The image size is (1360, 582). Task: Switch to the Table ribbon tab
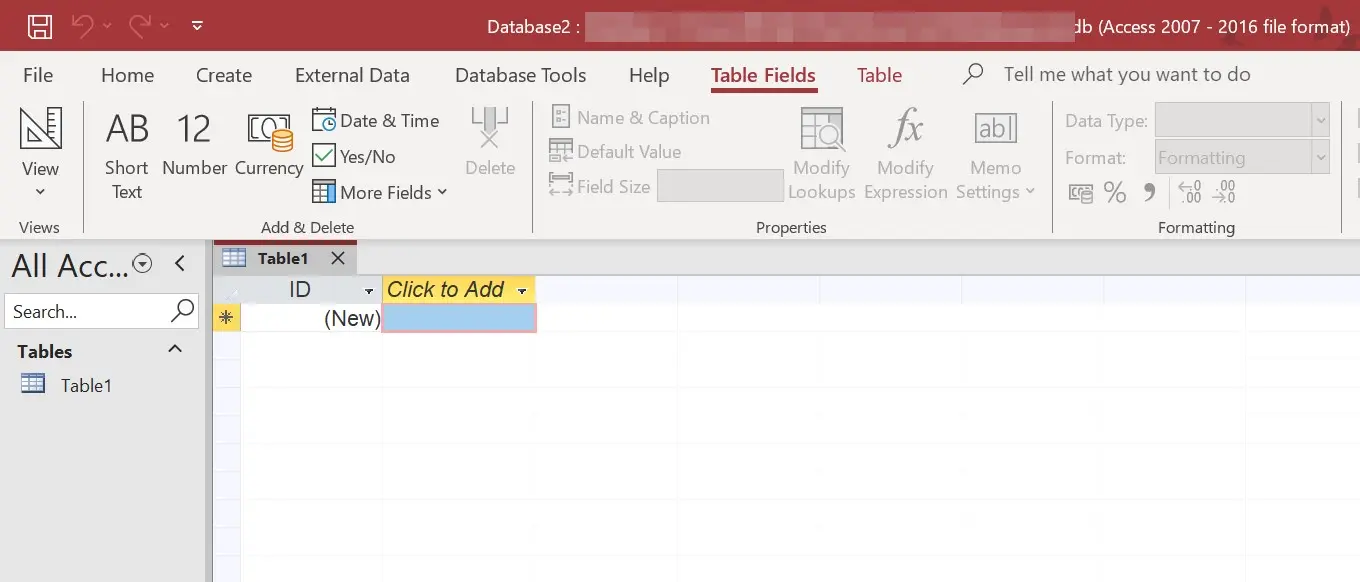(879, 75)
